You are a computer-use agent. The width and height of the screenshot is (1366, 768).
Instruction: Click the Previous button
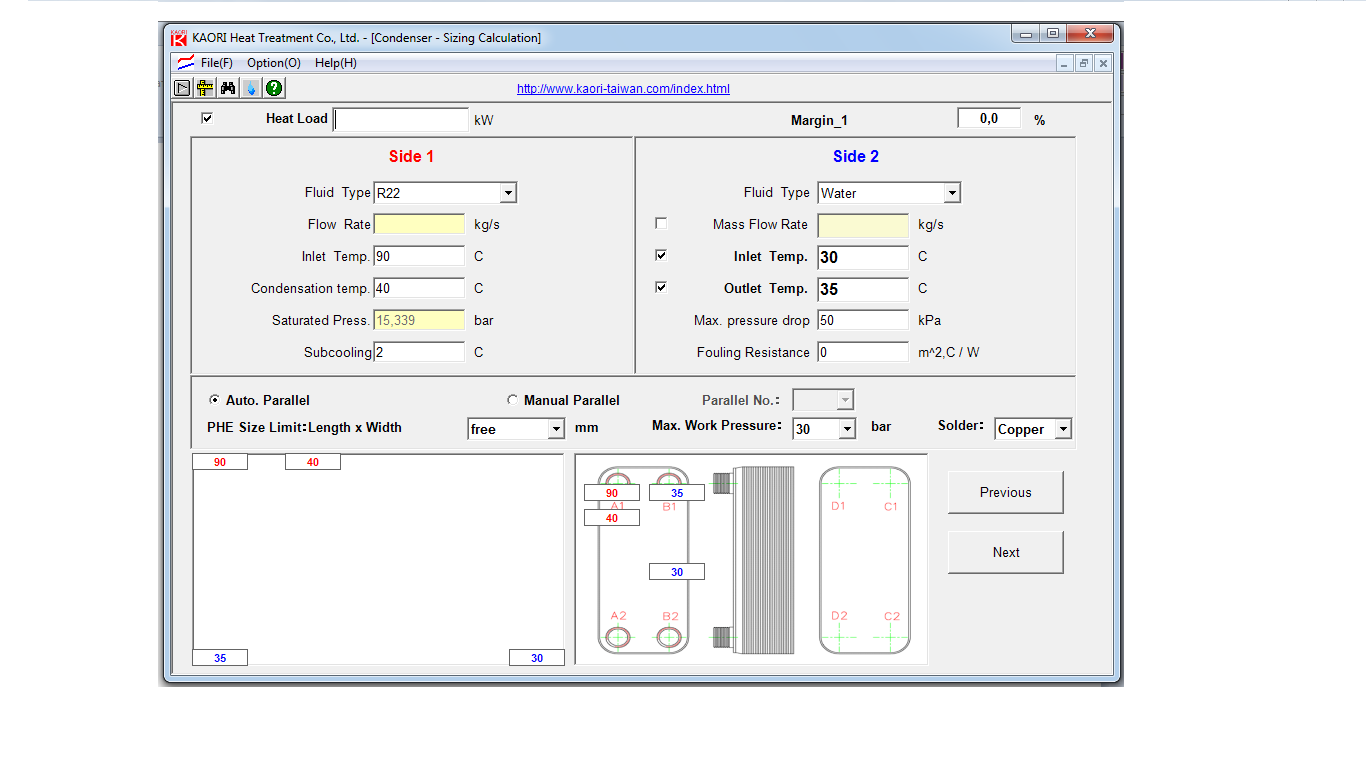(1006, 492)
